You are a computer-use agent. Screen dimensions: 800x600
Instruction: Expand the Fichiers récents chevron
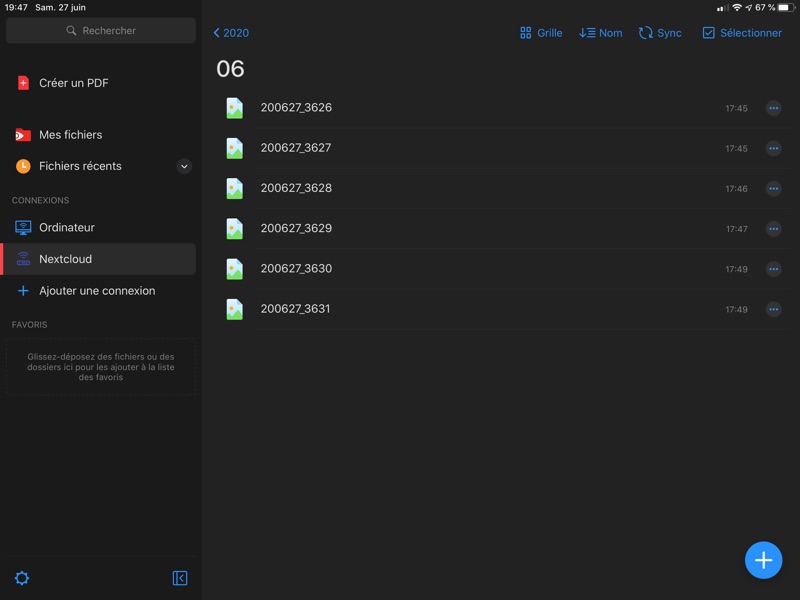[184, 167]
